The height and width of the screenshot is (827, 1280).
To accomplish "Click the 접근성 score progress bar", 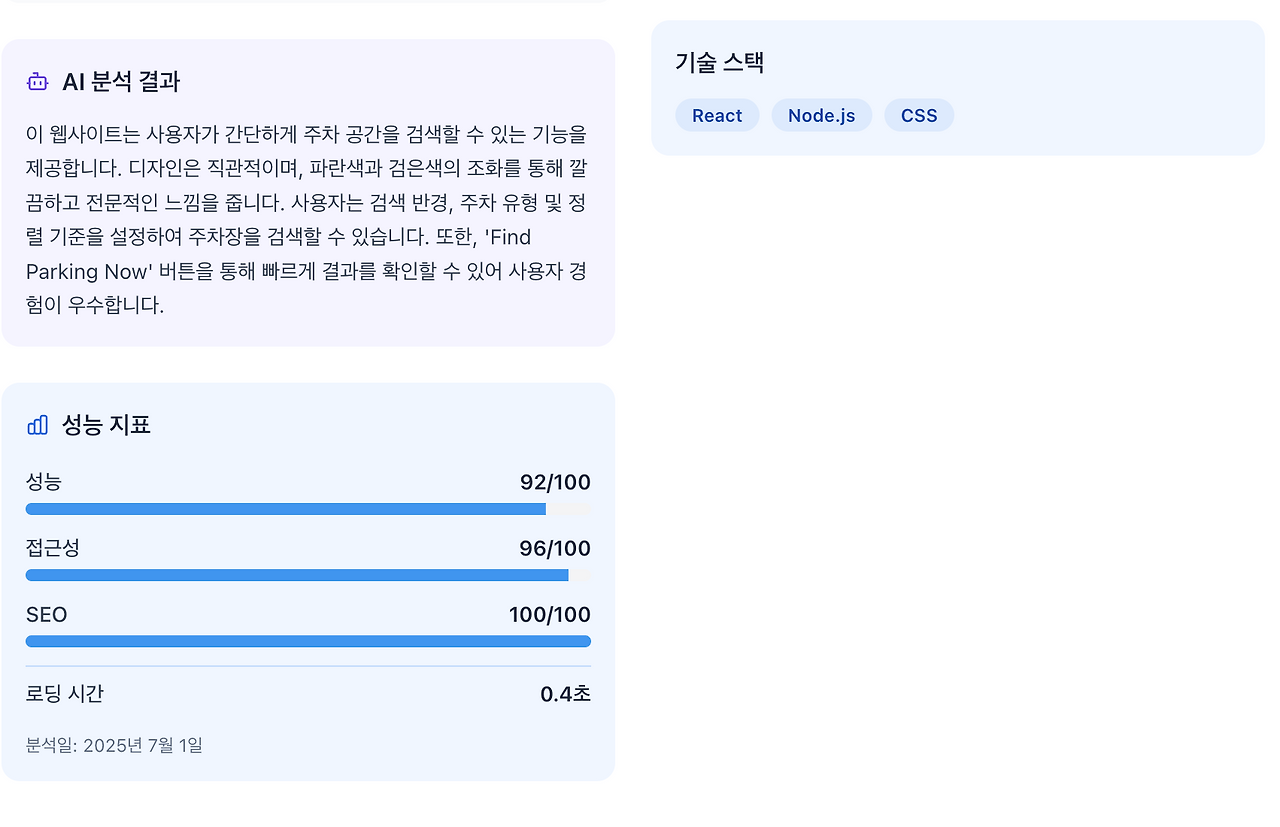I will 308,575.
